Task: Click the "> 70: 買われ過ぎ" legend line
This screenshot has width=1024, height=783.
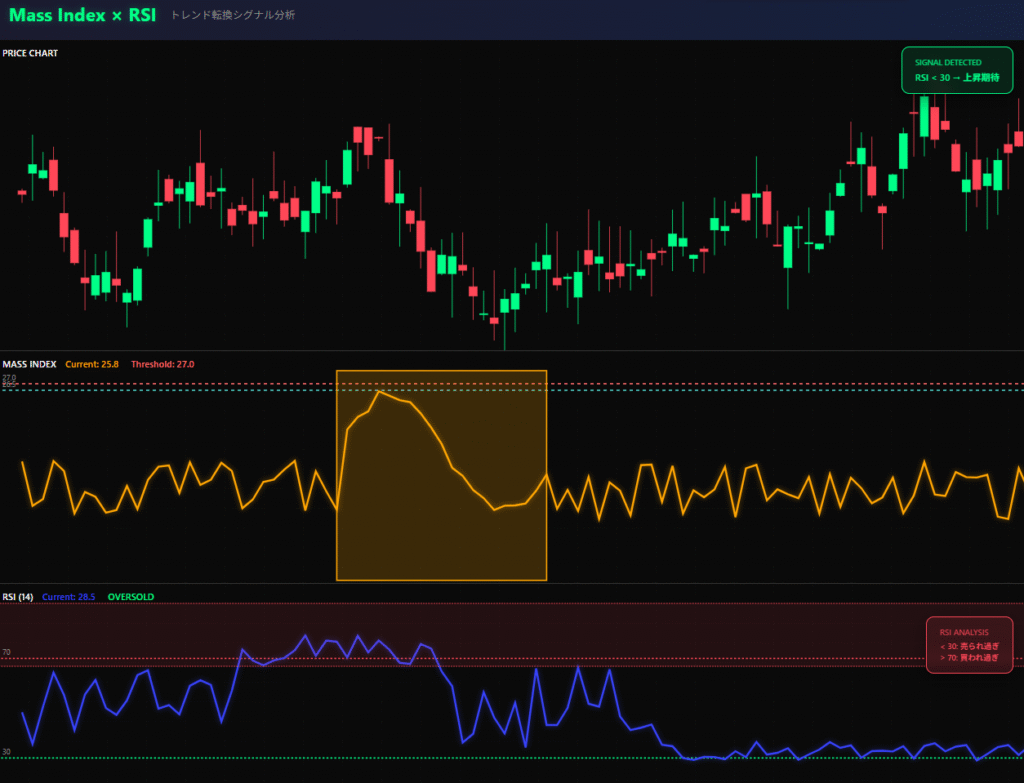Action: coord(969,658)
